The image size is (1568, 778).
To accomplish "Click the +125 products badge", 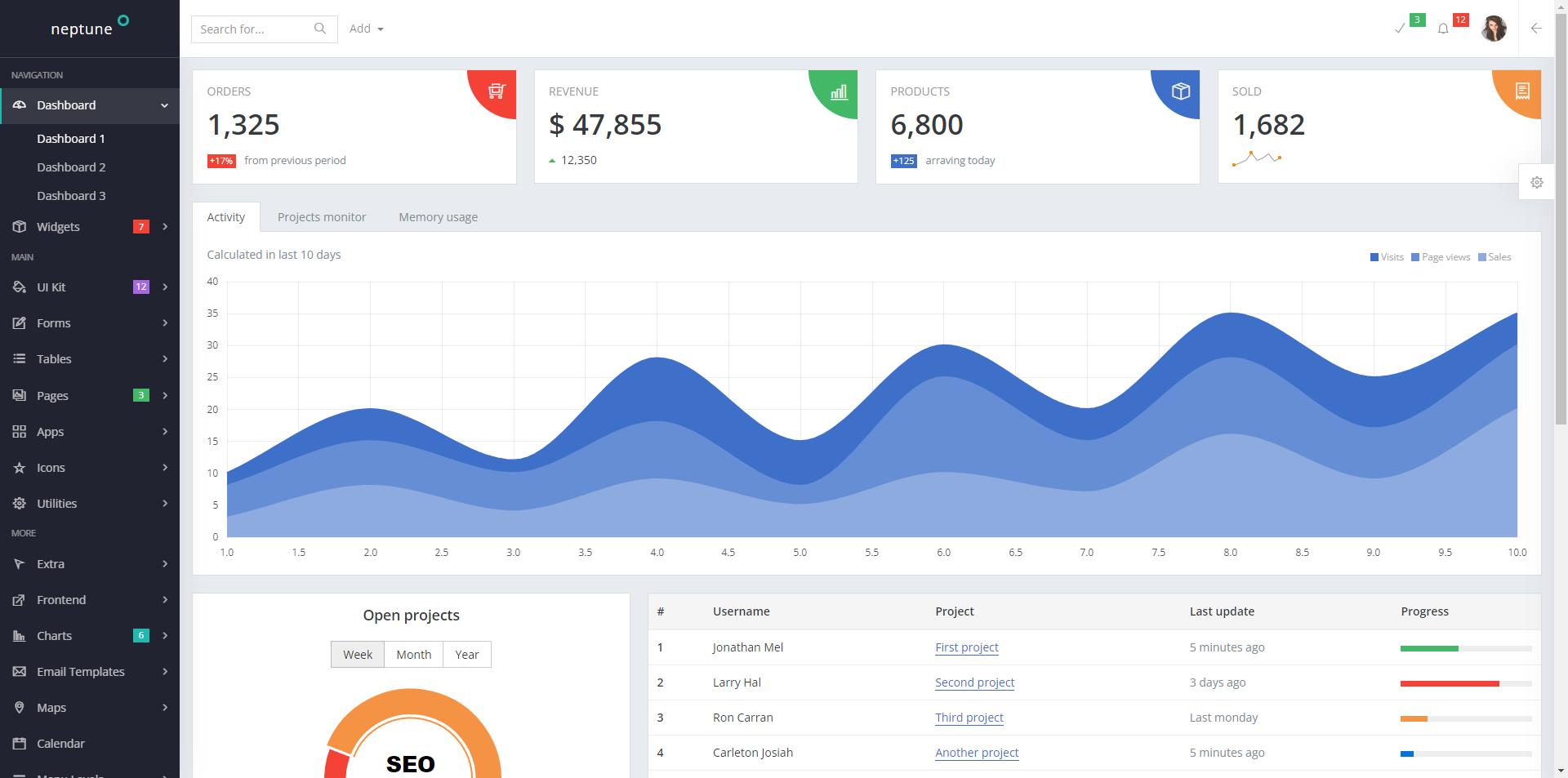I will point(904,161).
